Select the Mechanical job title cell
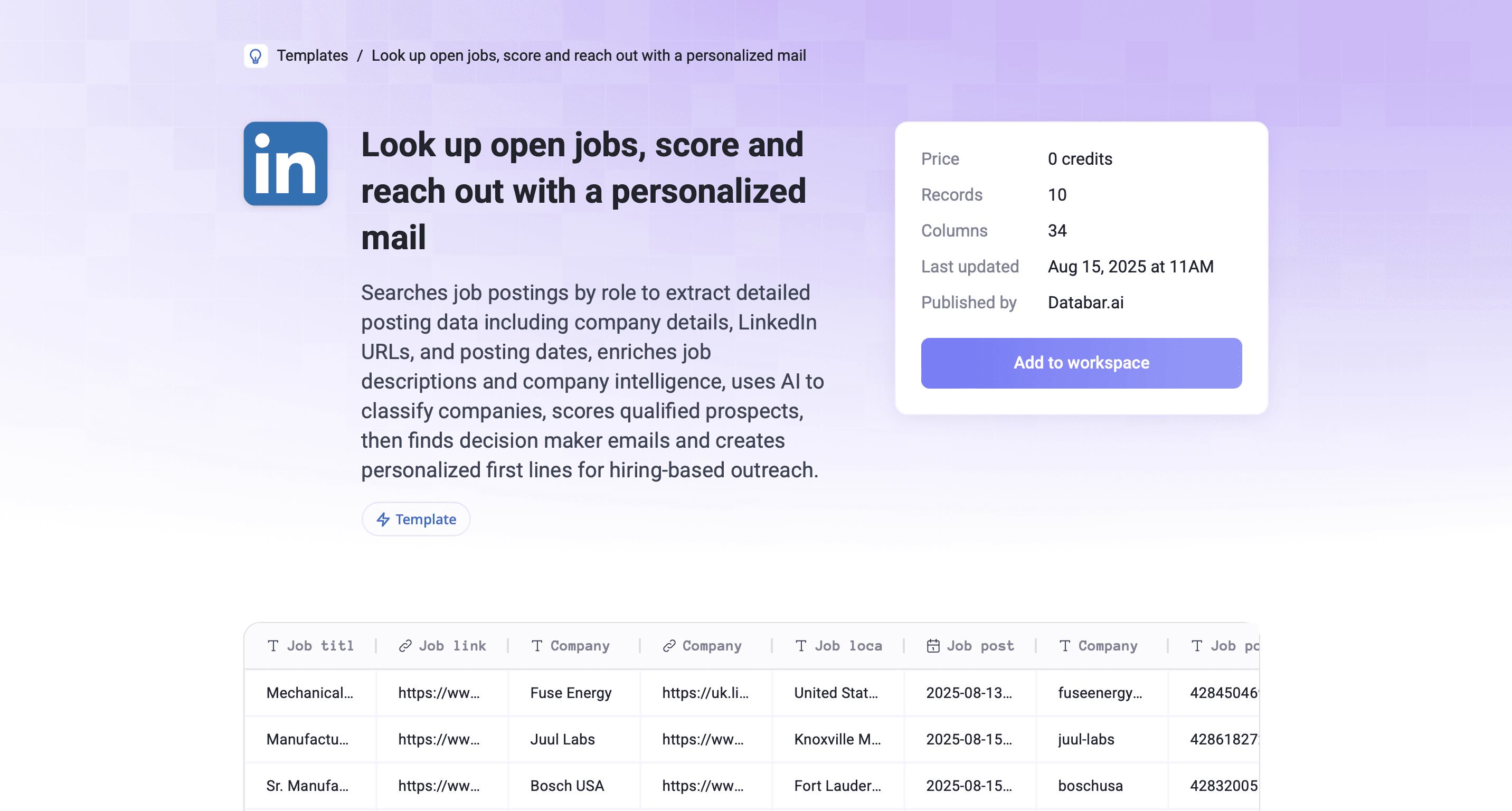This screenshot has width=1512, height=811. tap(310, 693)
